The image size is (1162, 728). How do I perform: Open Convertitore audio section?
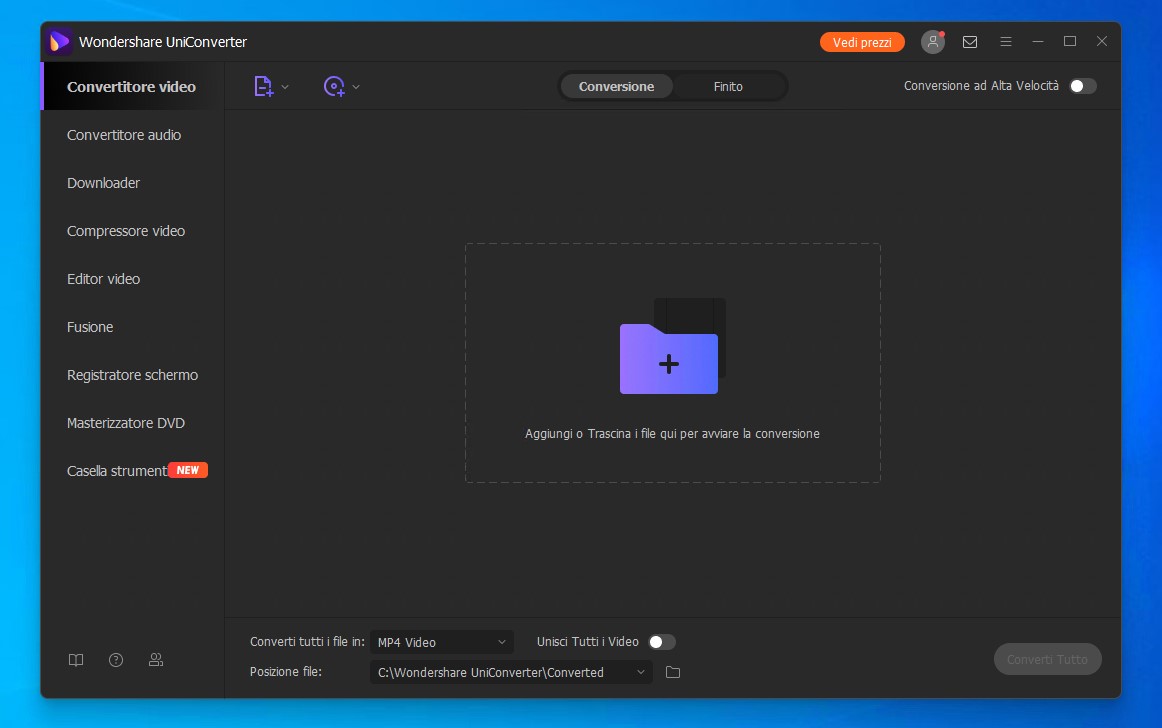pos(124,135)
